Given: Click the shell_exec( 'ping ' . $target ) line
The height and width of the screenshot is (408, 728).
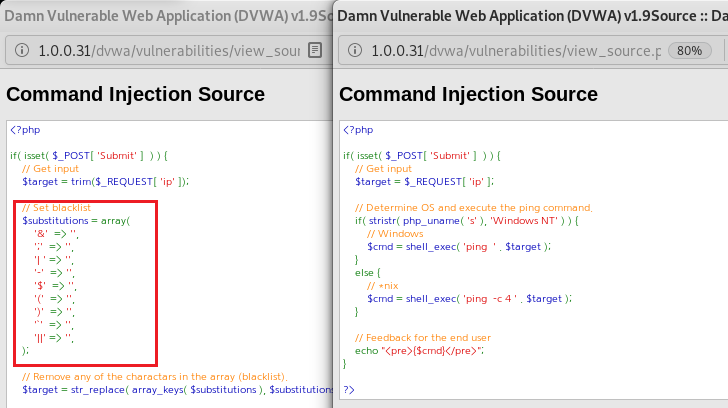Looking at the screenshot, I should click(x=459, y=246).
